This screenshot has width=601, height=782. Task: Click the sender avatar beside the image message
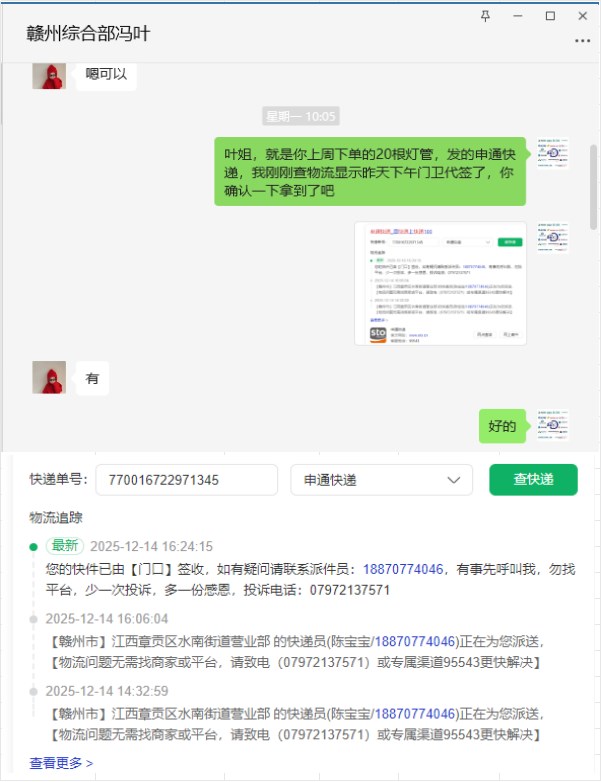[x=553, y=237]
